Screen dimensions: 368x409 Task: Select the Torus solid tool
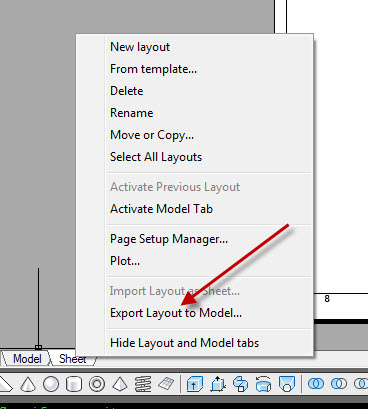coord(97,384)
